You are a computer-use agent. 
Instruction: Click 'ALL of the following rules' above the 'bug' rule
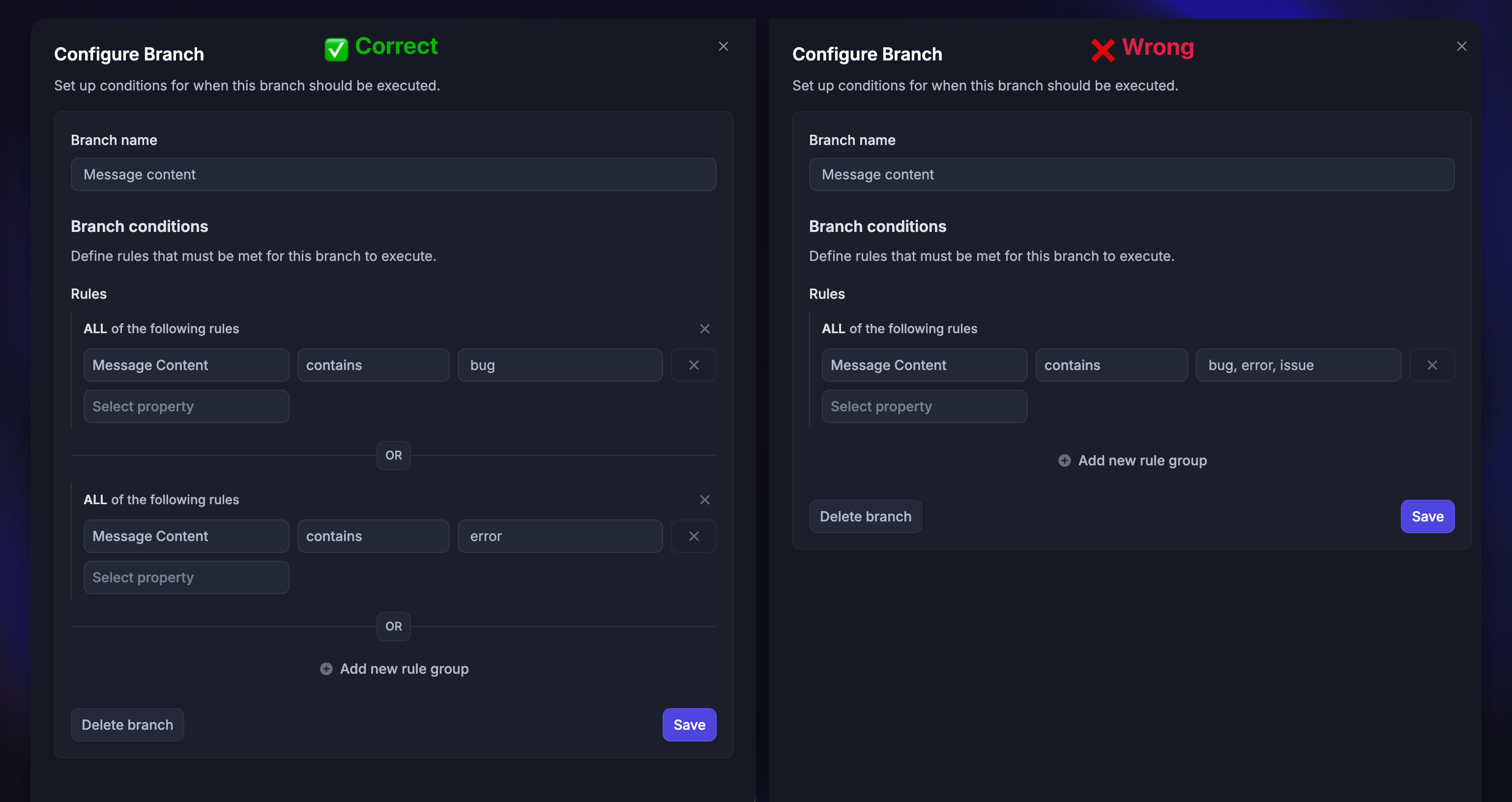click(161, 329)
